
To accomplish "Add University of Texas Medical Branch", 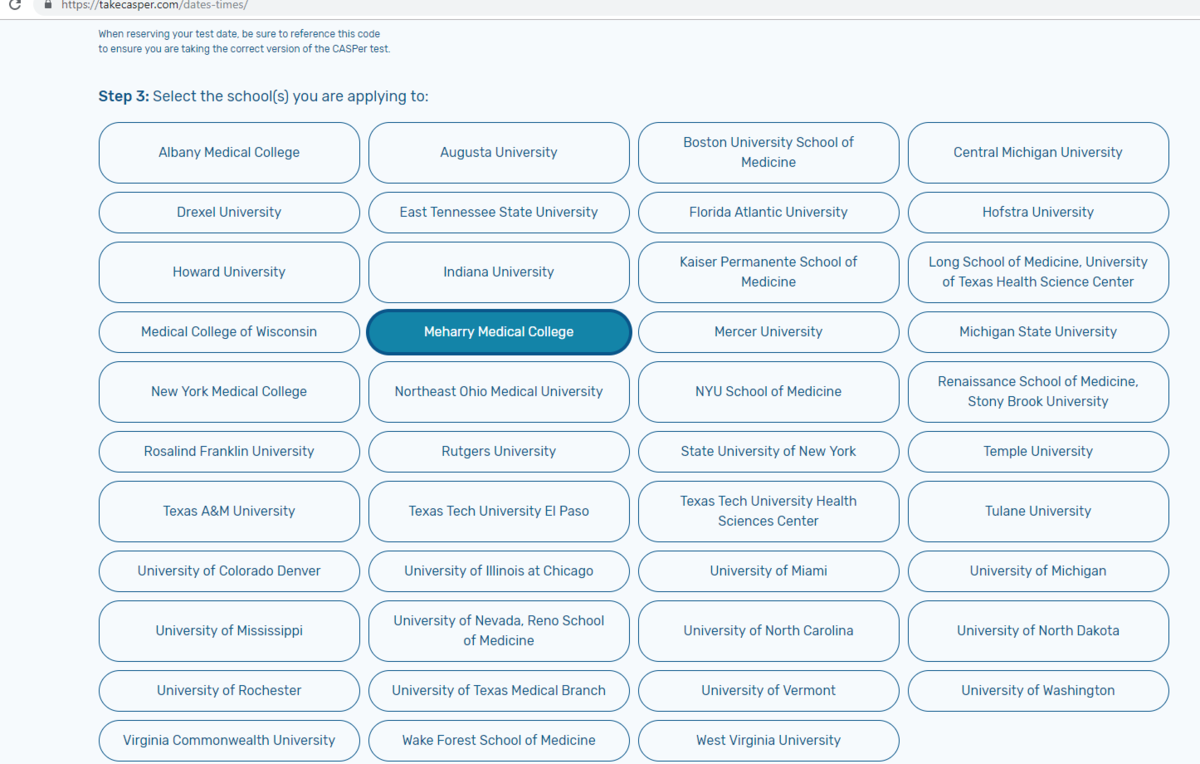I will tap(499, 691).
